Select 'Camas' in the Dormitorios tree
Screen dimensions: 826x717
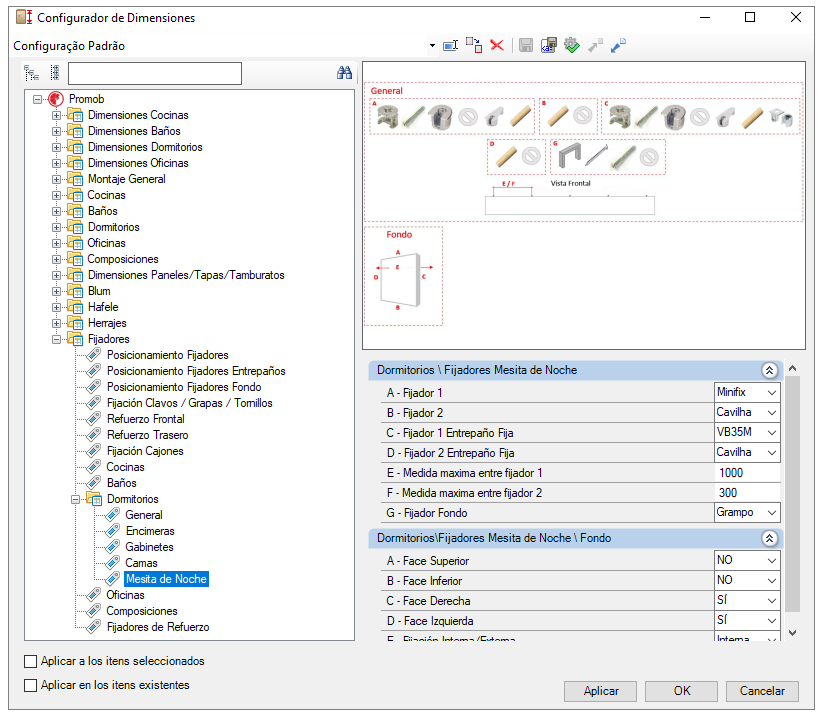click(x=141, y=563)
